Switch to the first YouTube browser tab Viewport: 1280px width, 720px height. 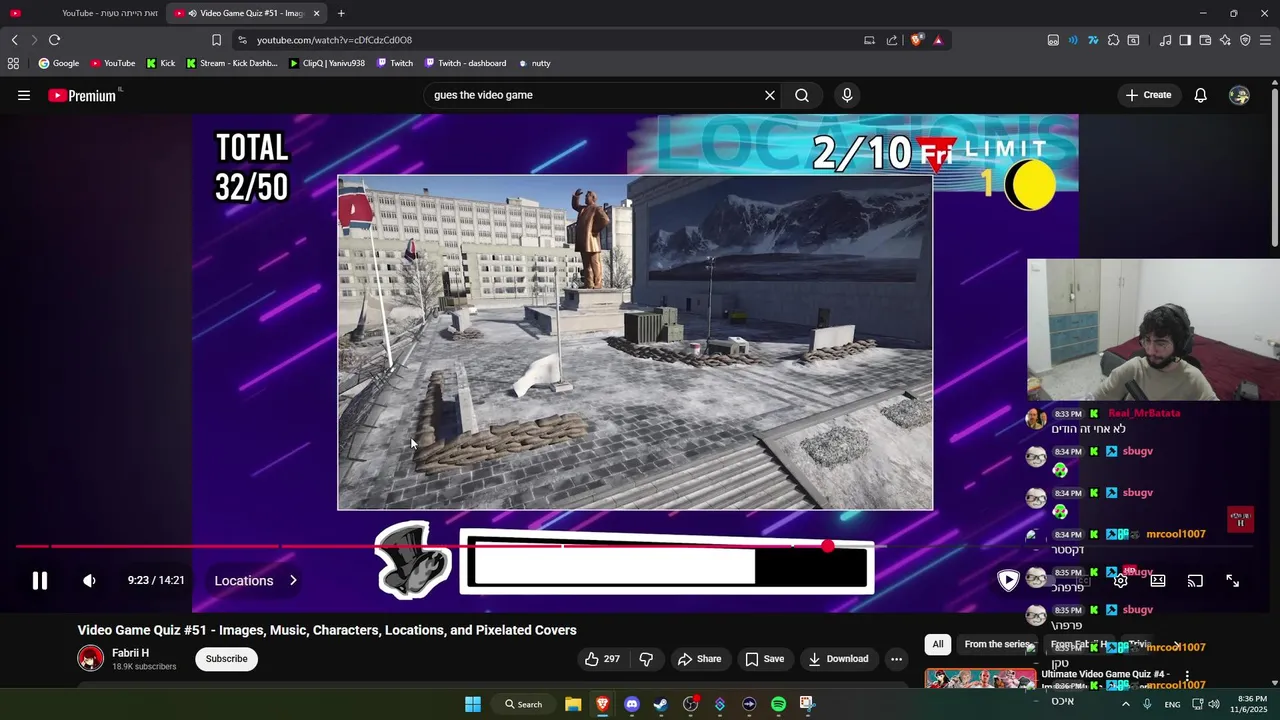pyautogui.click(x=83, y=13)
